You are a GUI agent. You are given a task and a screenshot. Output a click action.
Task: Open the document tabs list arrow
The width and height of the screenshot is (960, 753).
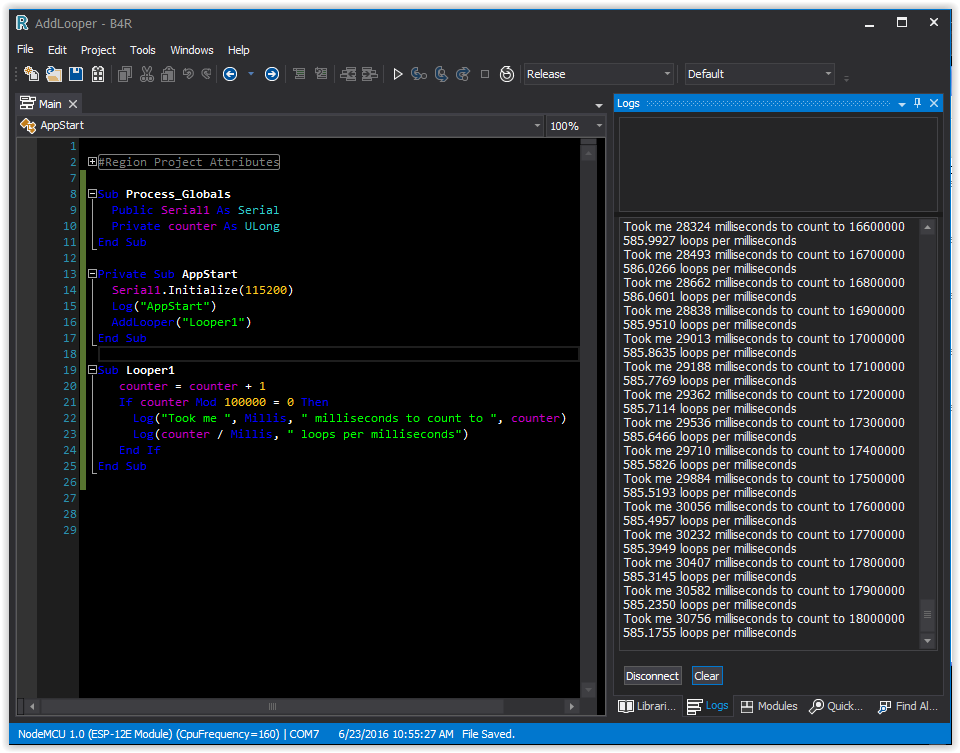tap(599, 105)
